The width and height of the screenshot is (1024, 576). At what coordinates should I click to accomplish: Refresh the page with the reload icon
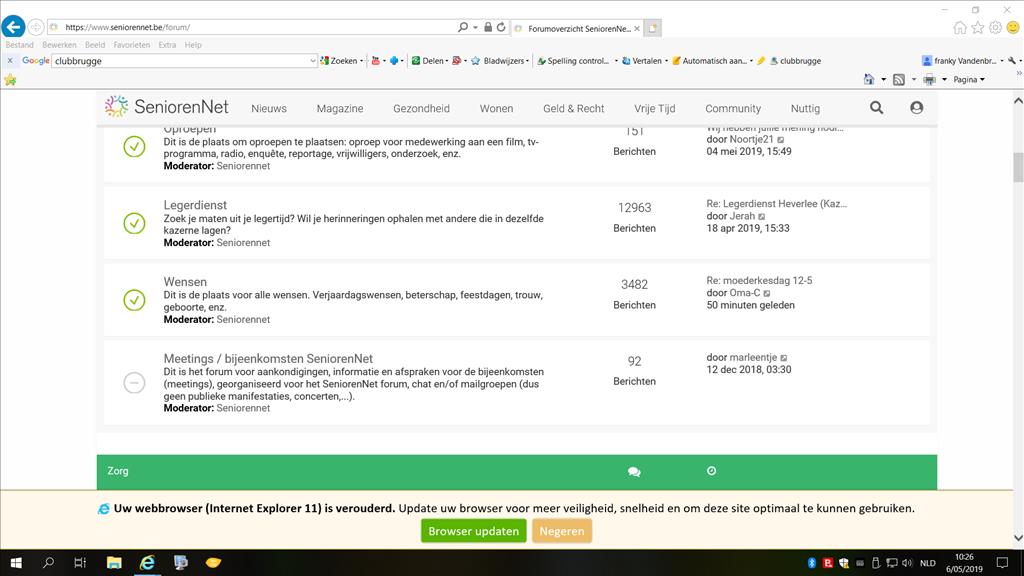(x=500, y=27)
